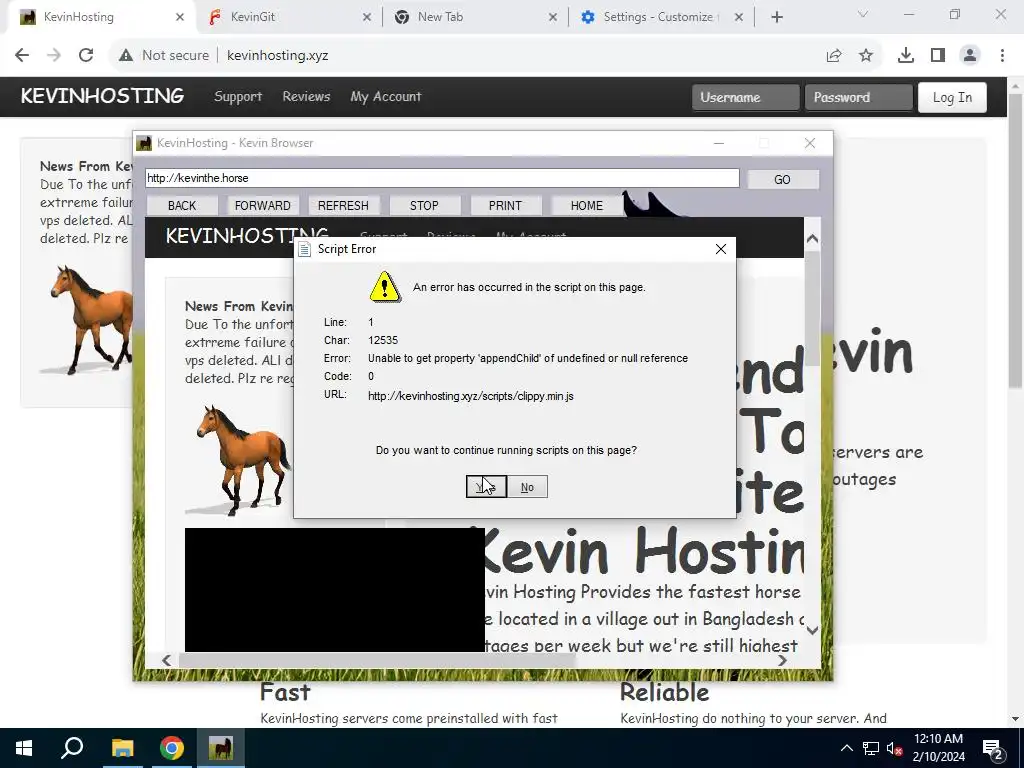Open Chrome tab search chevron
Screen dimensions: 1024x768
coord(863,14)
